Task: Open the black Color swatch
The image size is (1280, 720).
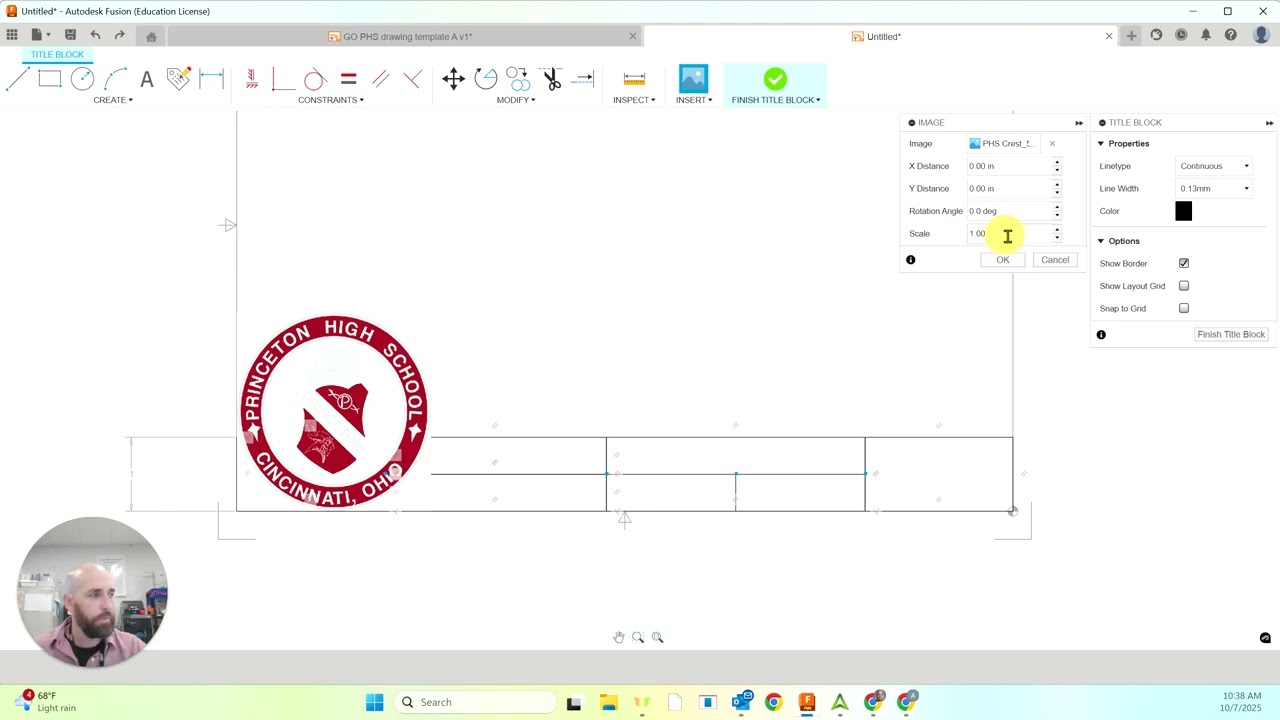Action: 1184,211
